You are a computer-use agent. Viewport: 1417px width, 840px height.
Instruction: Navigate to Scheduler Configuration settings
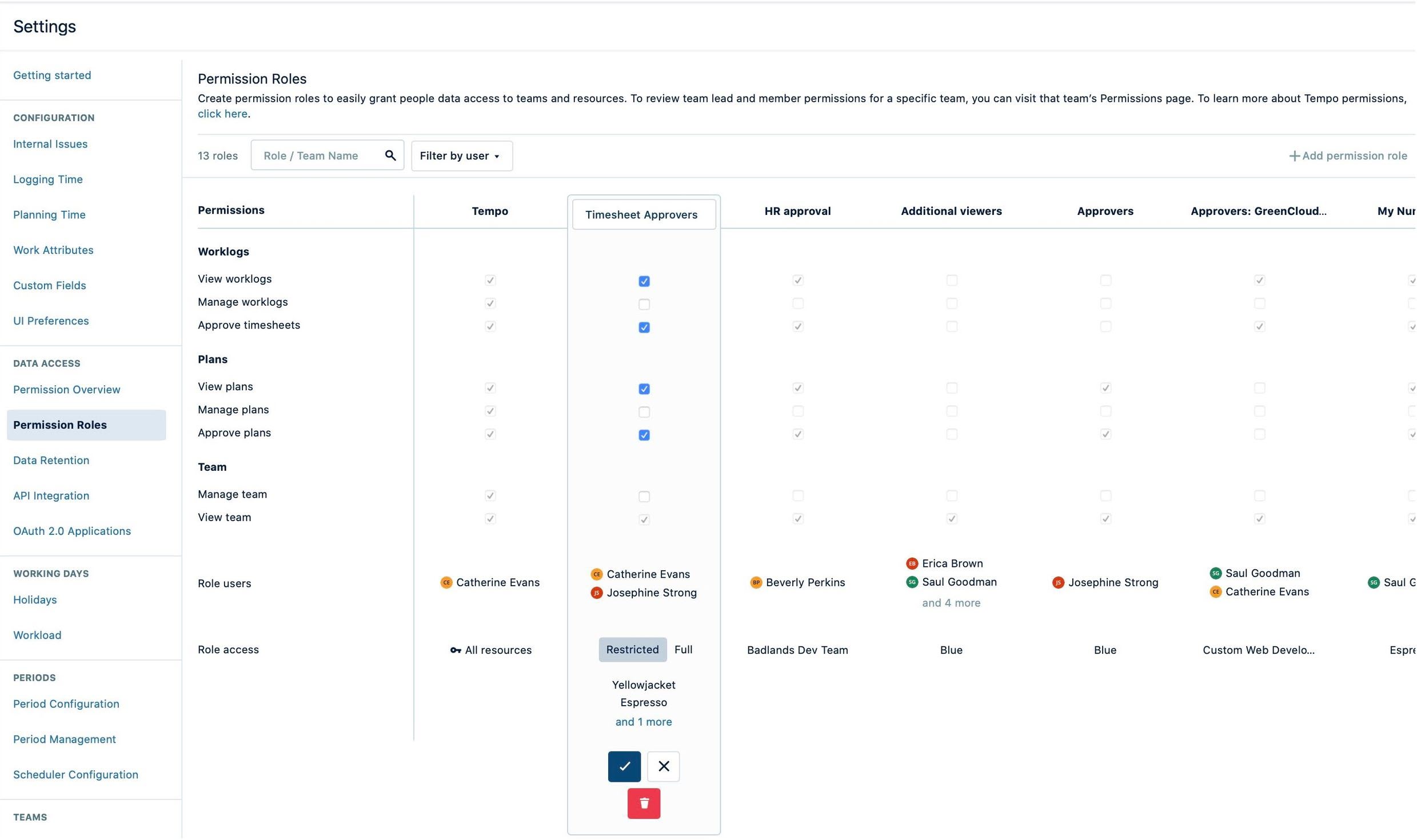coord(75,774)
